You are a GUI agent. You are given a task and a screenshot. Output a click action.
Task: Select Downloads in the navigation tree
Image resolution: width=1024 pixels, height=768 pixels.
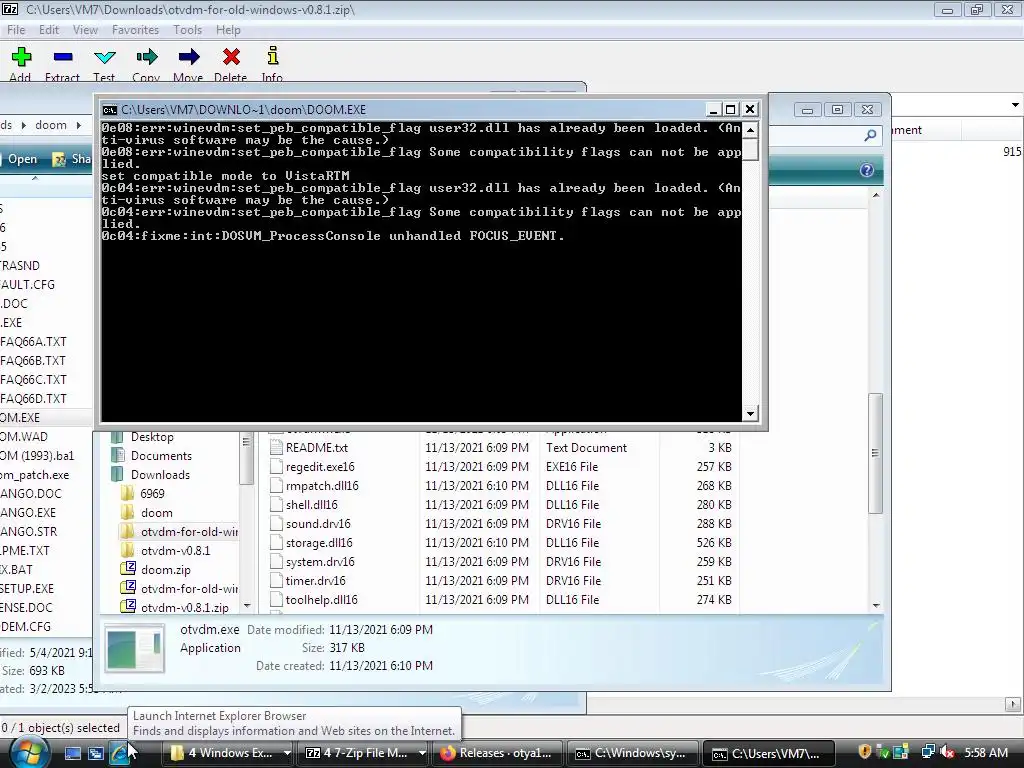[160, 475]
